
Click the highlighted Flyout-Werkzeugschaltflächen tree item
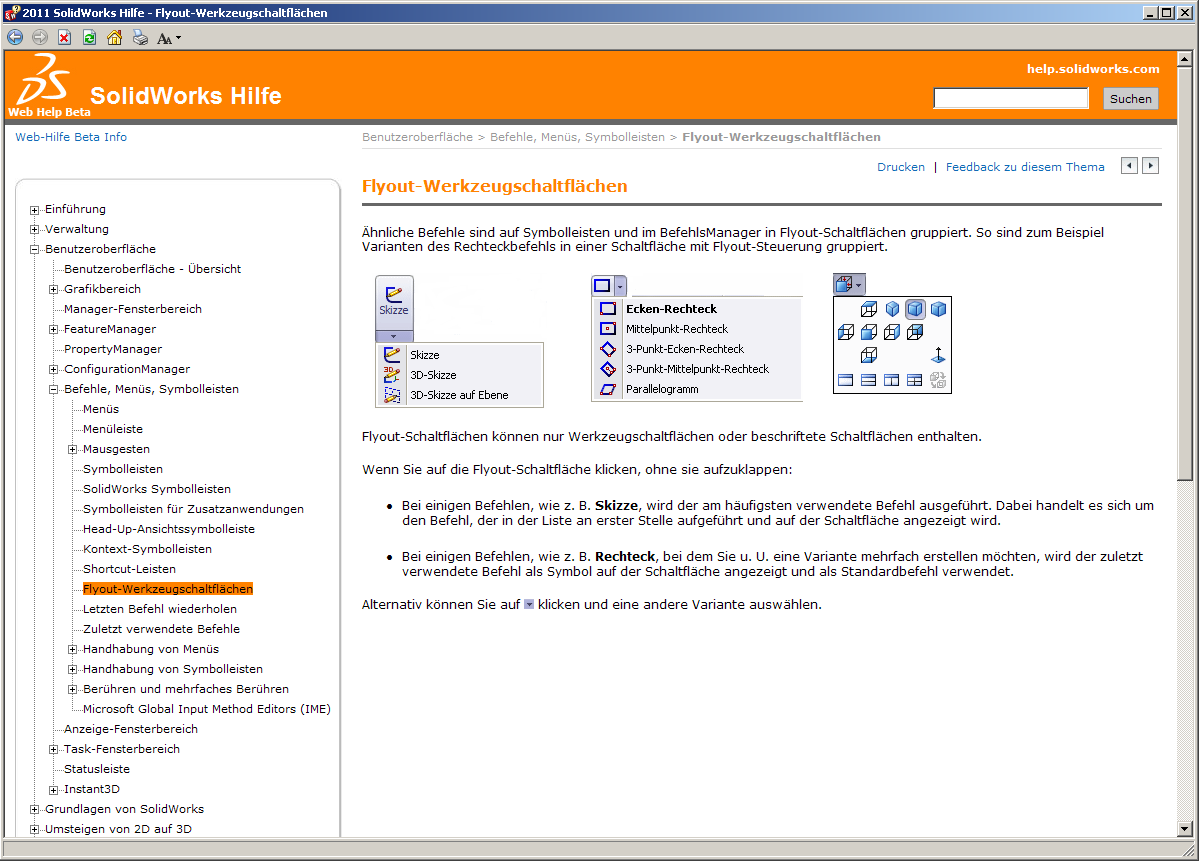167,589
